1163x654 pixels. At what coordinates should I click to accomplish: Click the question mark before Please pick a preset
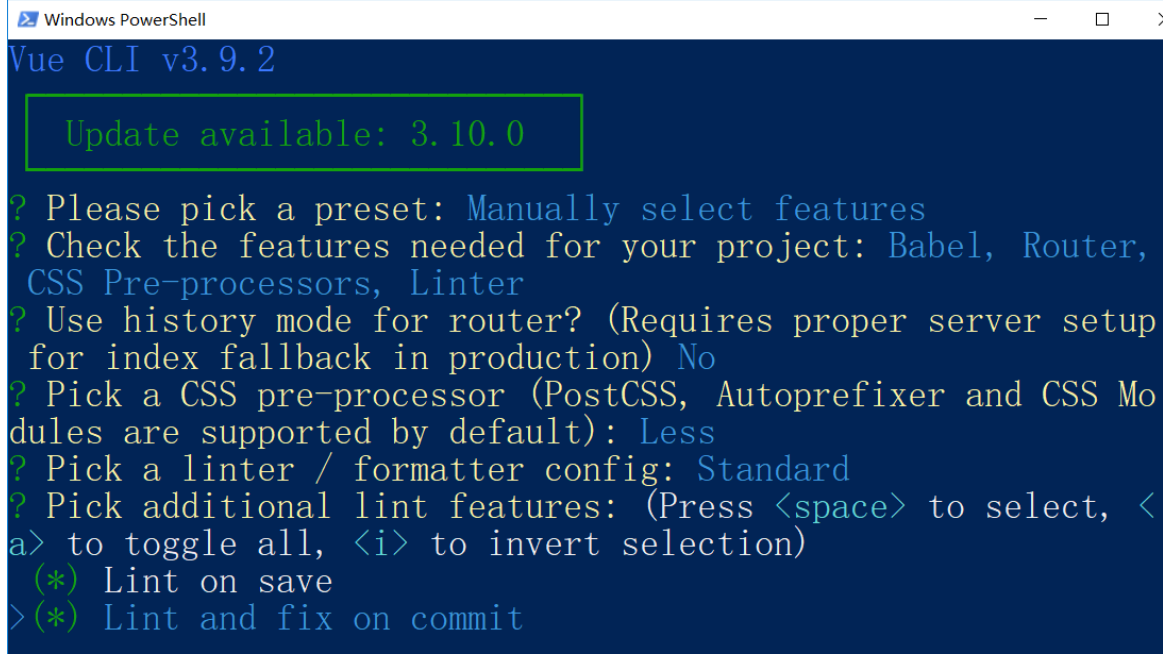coord(19,209)
